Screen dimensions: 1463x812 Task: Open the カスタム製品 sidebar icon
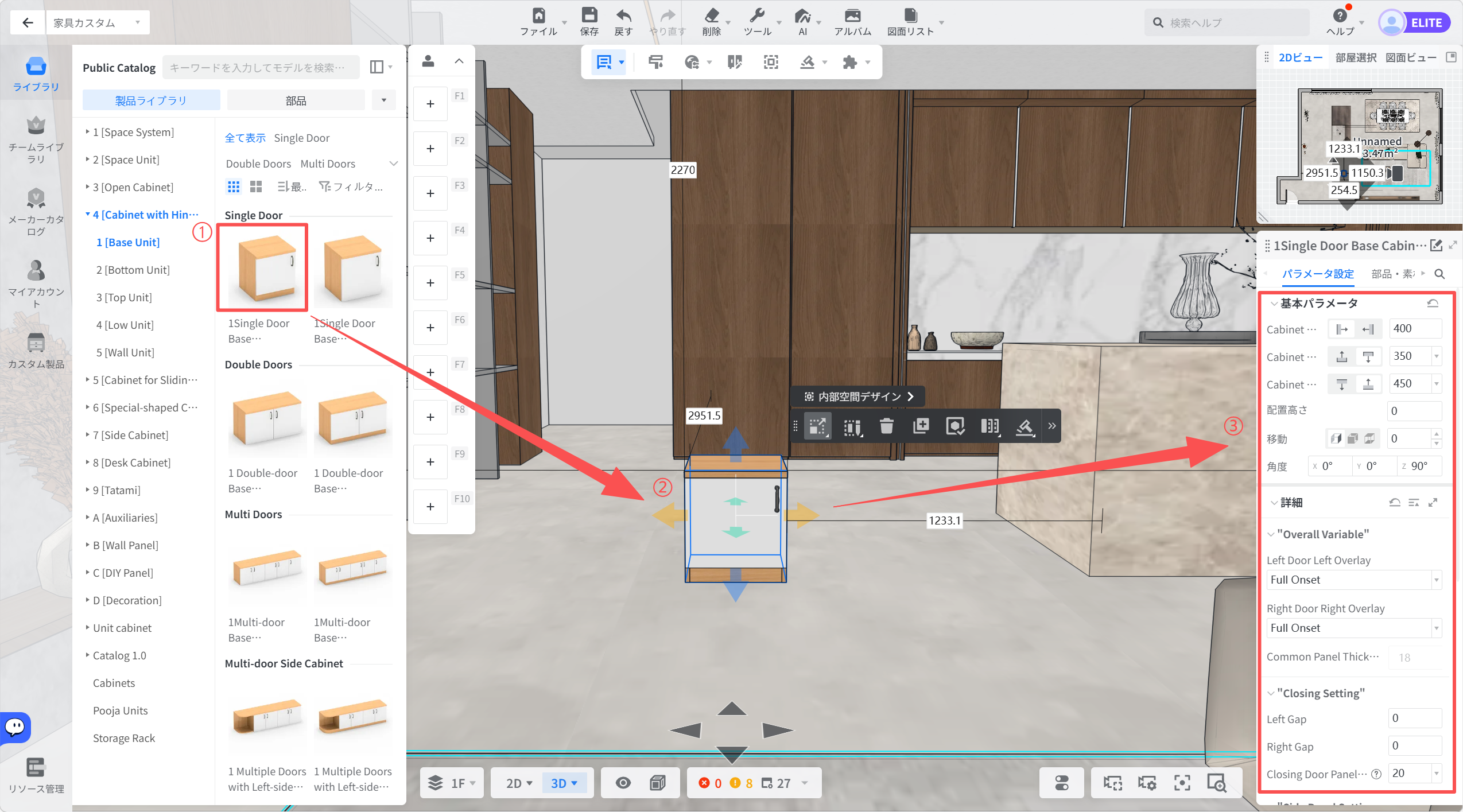[x=36, y=343]
